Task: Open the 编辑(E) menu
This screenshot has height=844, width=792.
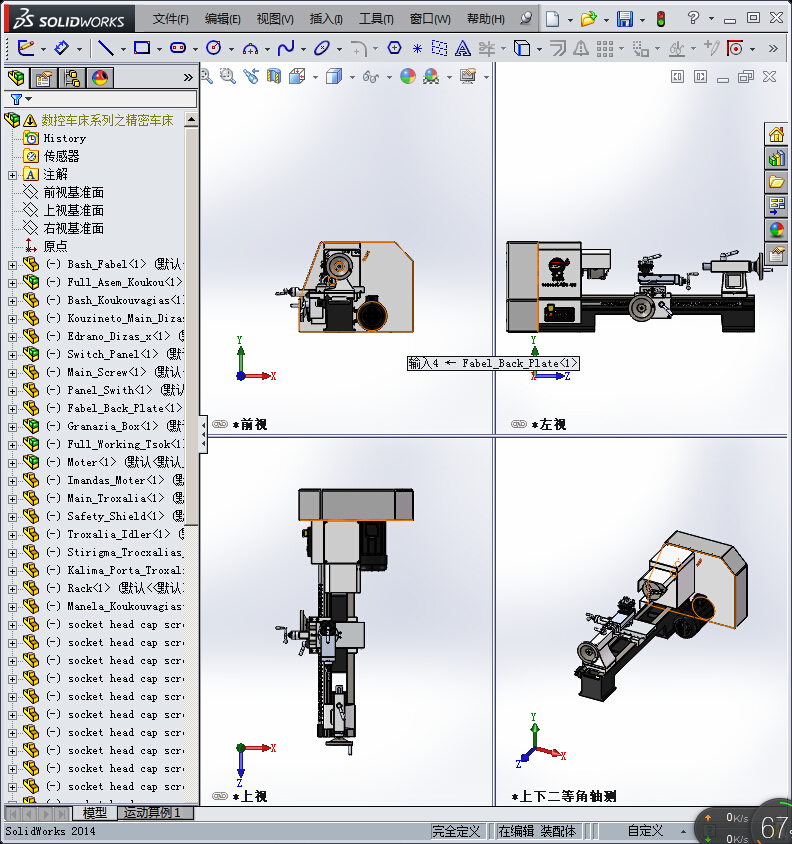Action: click(x=222, y=19)
